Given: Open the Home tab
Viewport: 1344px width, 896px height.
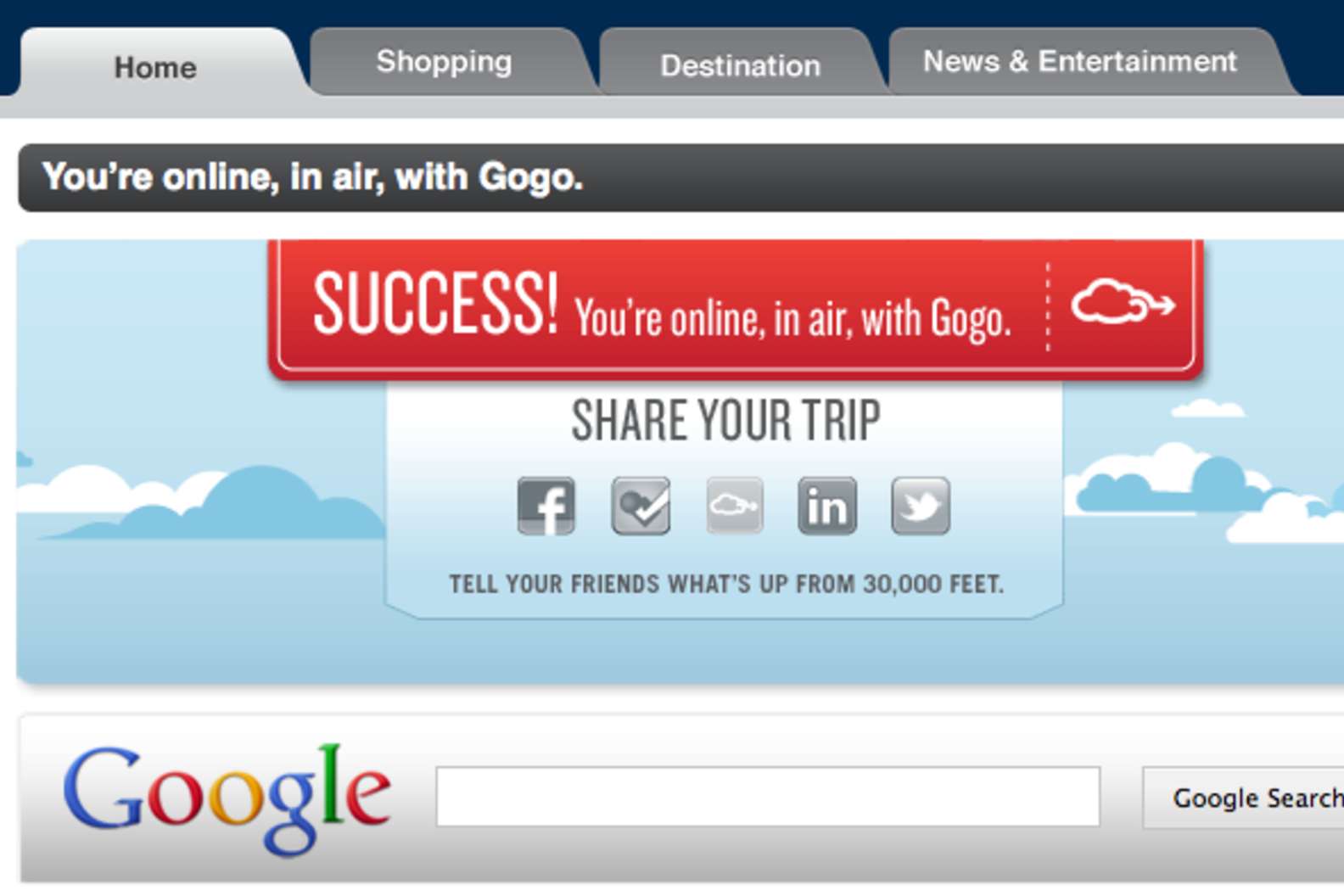Looking at the screenshot, I should tap(156, 67).
